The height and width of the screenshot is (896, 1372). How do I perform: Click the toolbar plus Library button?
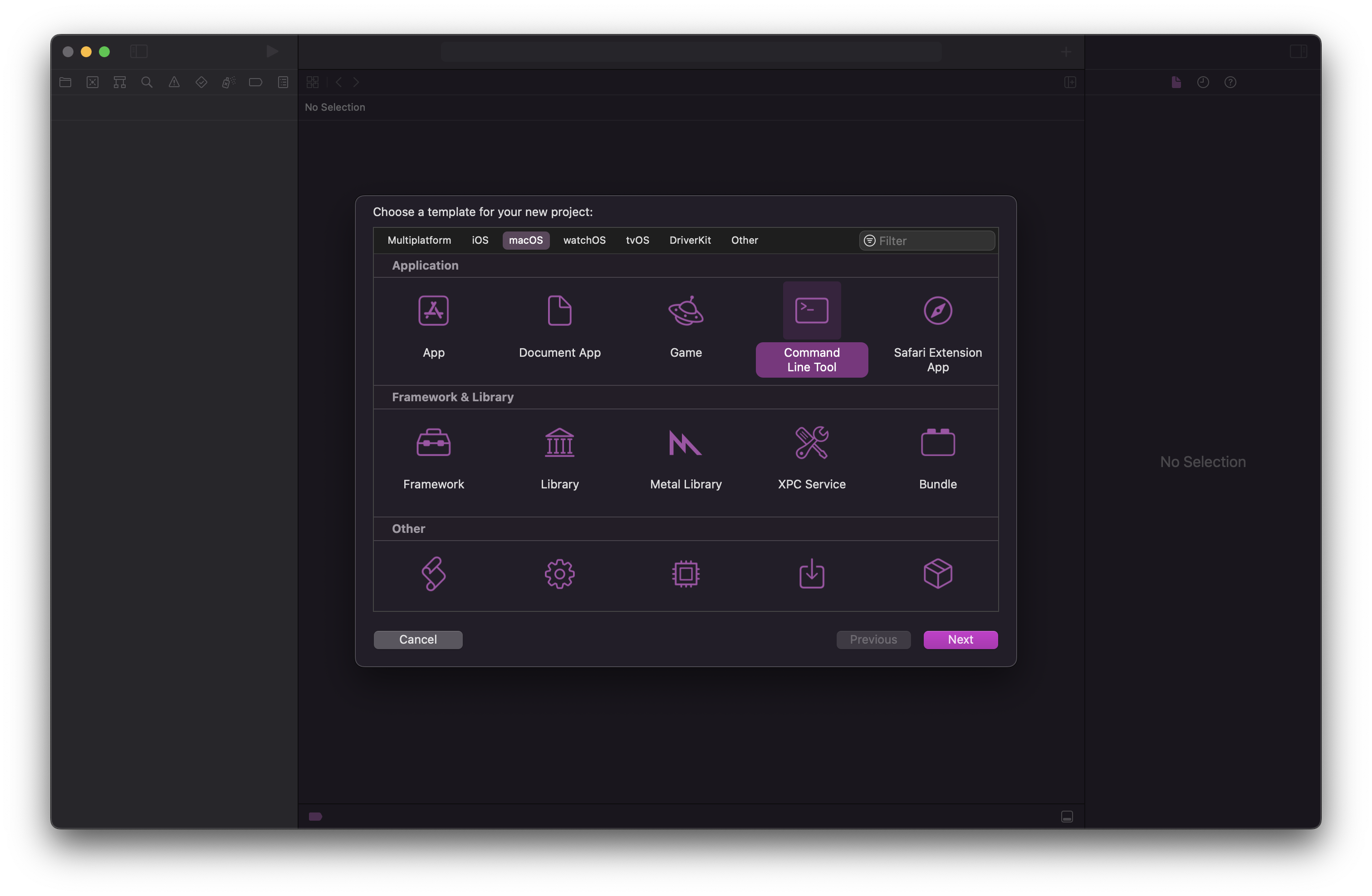click(x=1066, y=52)
